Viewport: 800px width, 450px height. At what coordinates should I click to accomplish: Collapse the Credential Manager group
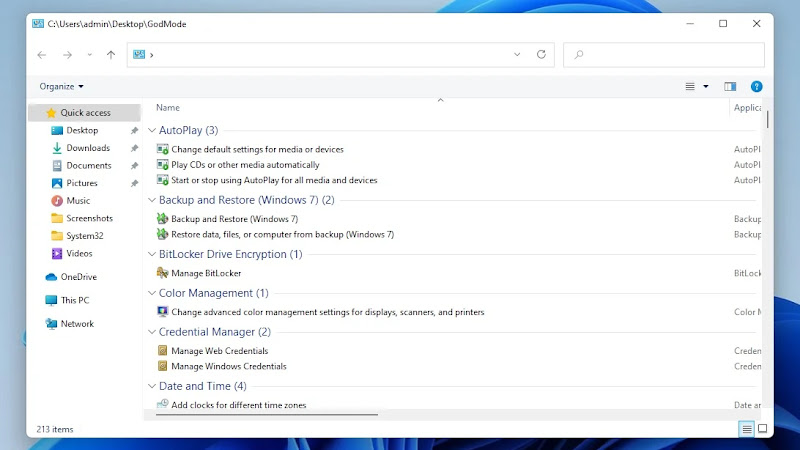[152, 332]
